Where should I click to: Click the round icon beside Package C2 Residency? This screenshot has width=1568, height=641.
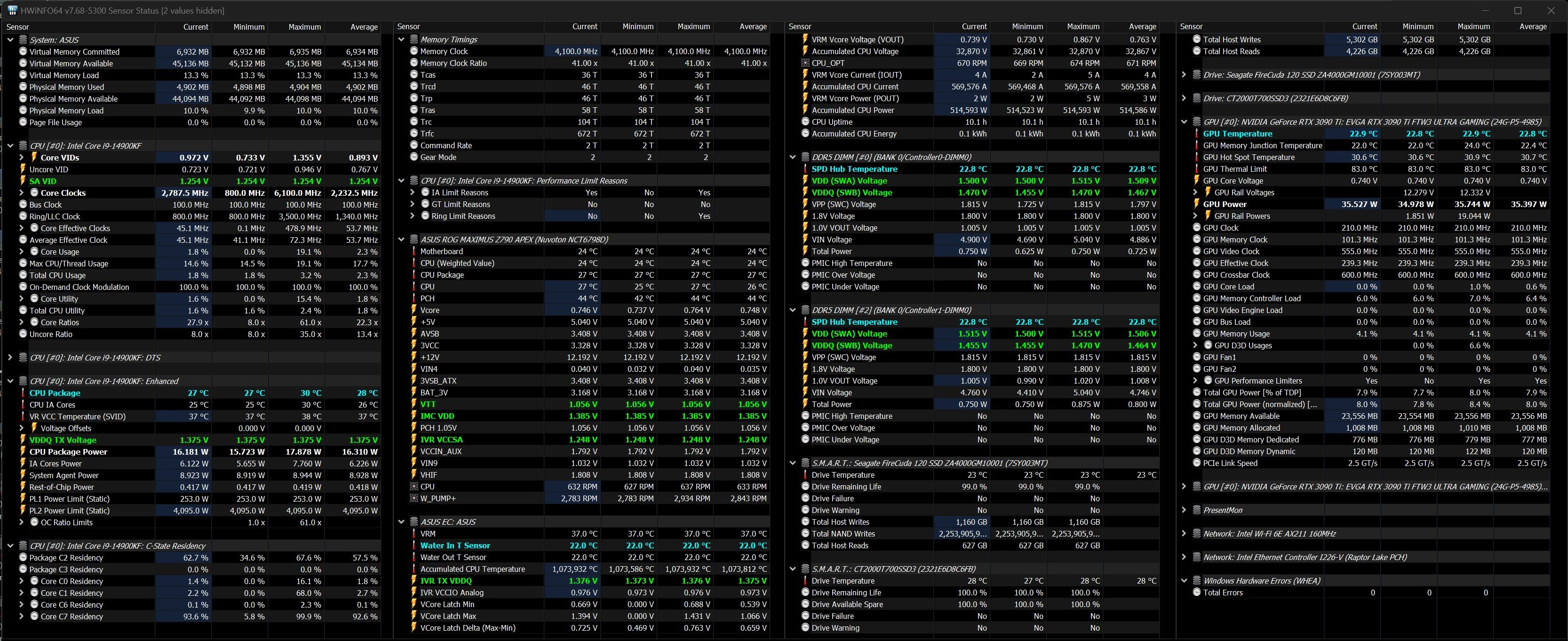point(23,558)
